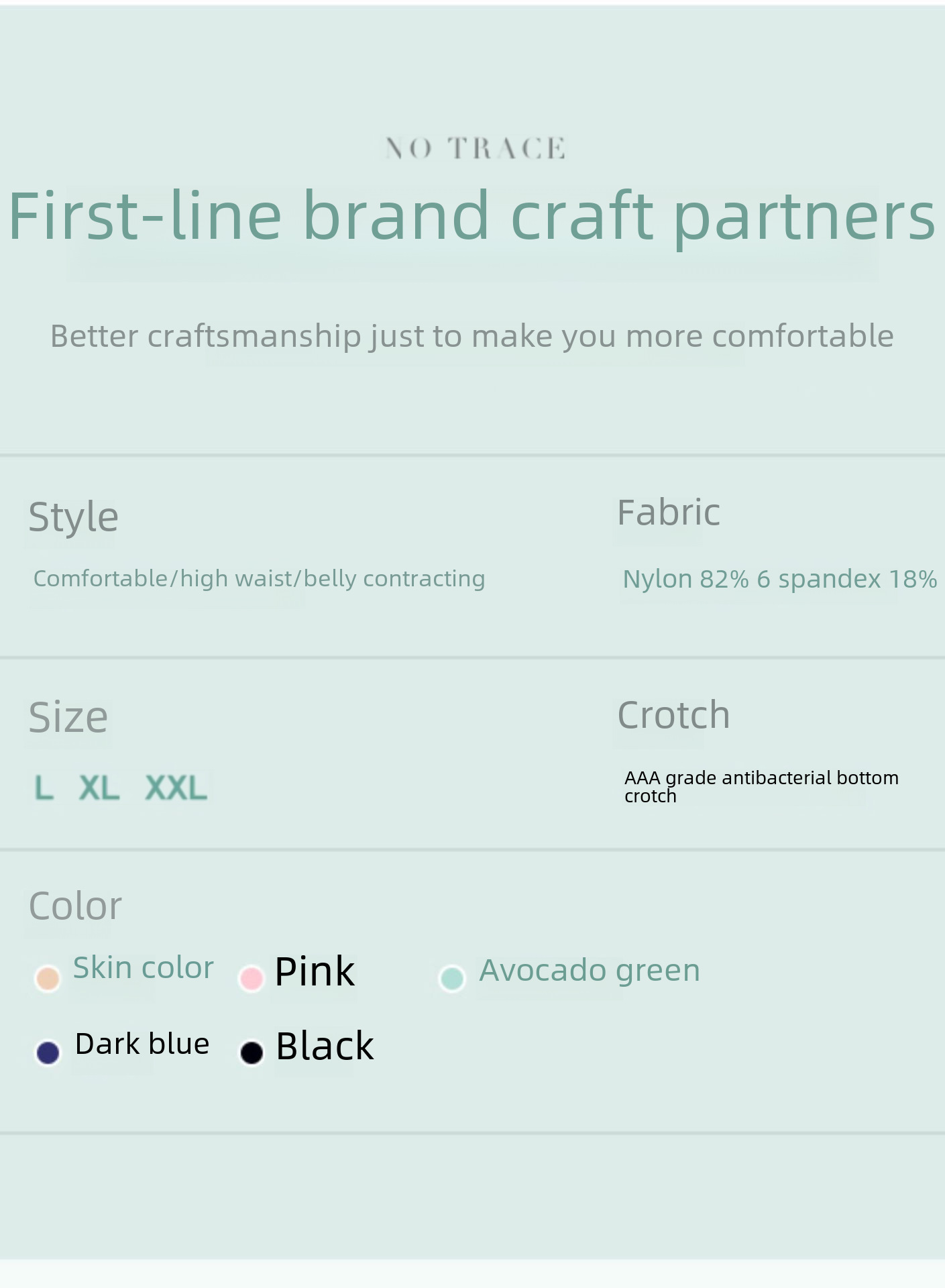Screen dimensions: 945x1288
Task: Click the Nylon 82% spandex 18% text
Action: (779, 579)
